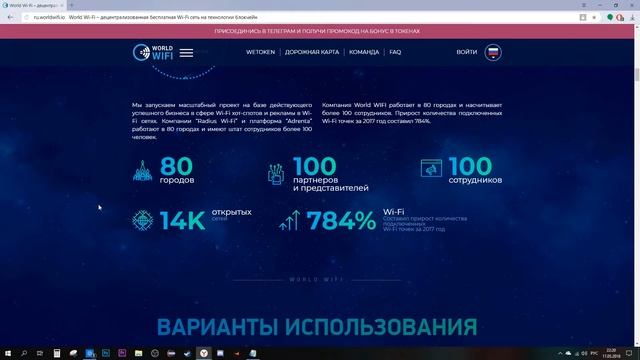The image size is (640, 360).
Task: Show hidden system tray icons
Action: [x=560, y=353]
